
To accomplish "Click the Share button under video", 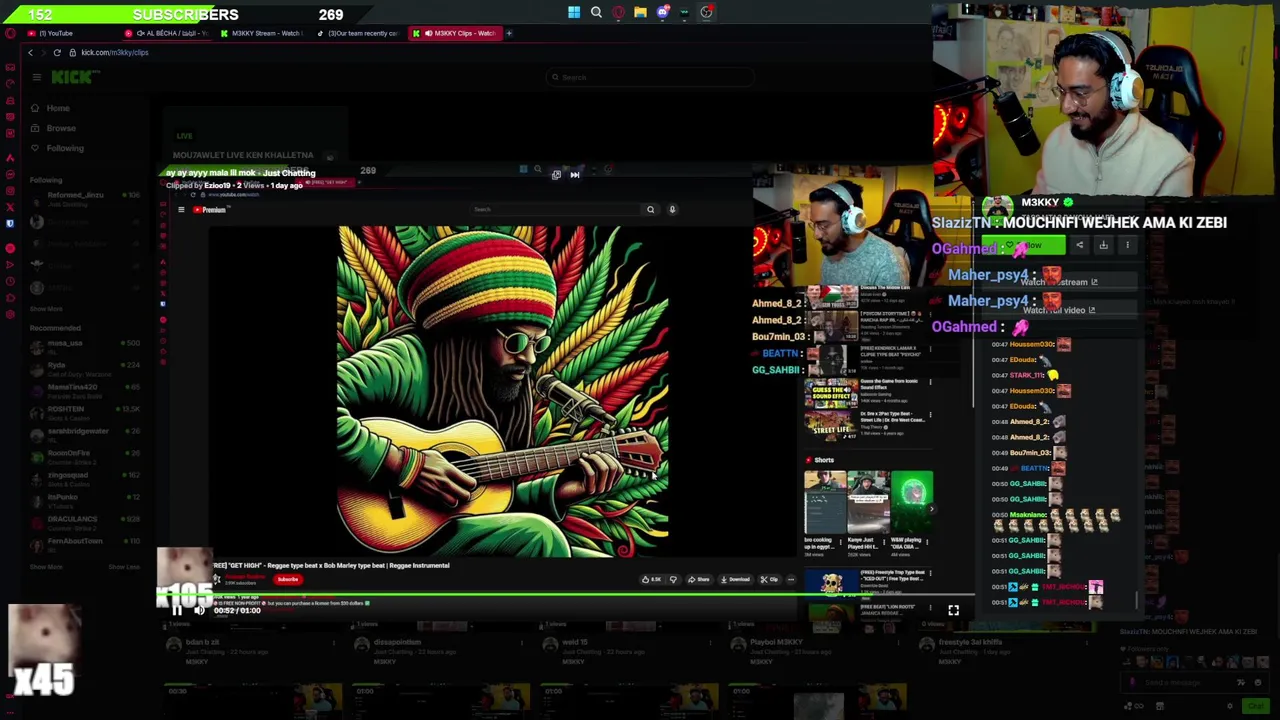I will click(x=698, y=579).
